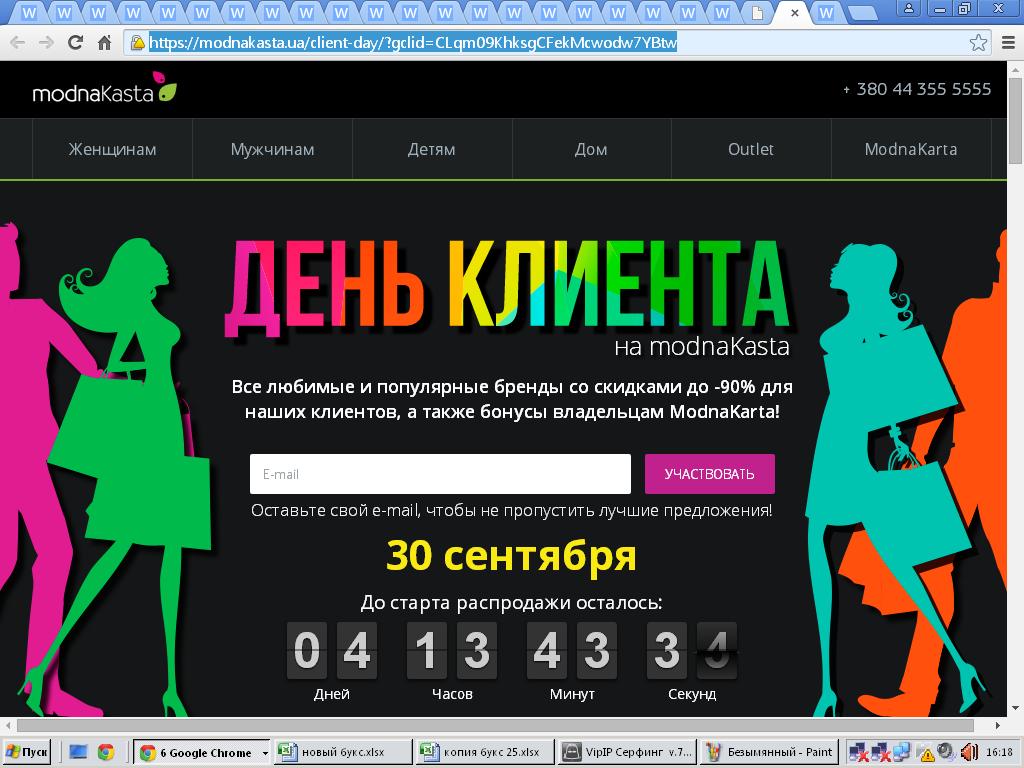This screenshot has height=768, width=1024.
Task: Click the УЧАСТВОВАТЬ button
Action: tap(710, 474)
